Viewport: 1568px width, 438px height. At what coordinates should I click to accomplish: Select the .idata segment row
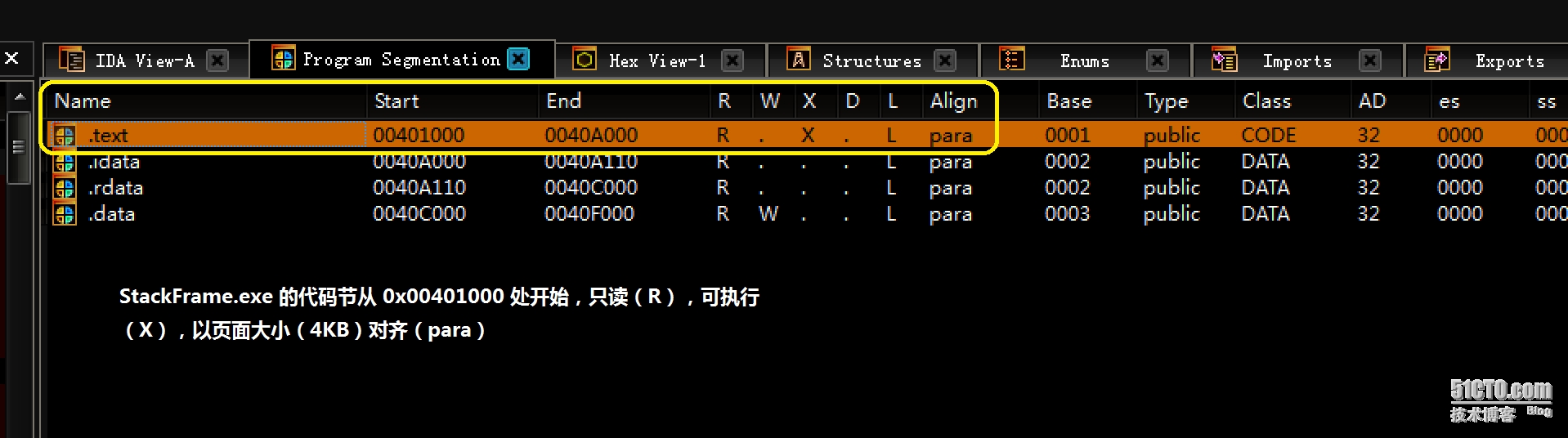point(808,162)
